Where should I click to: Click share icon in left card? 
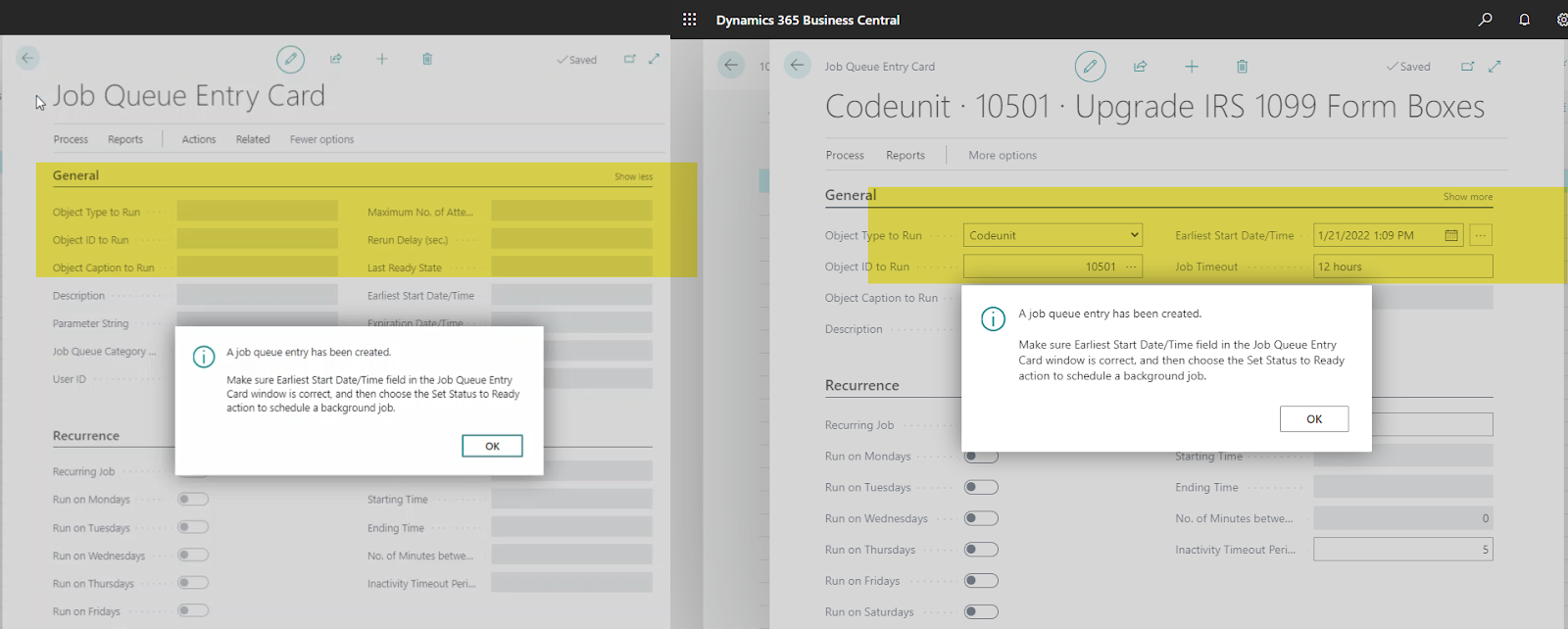point(336,59)
